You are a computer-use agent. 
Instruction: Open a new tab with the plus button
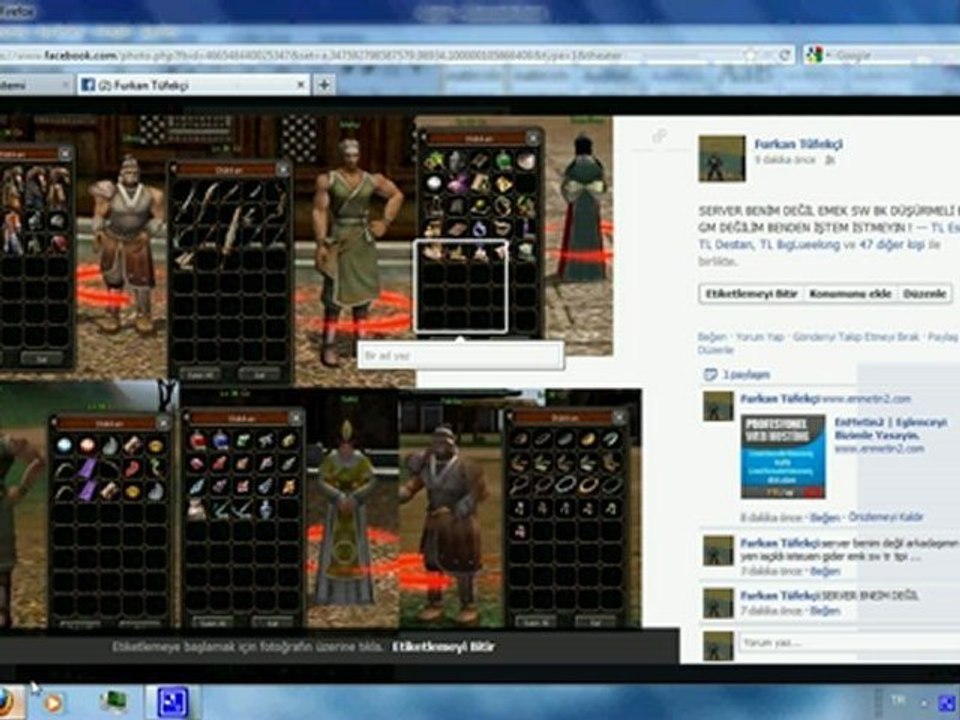[324, 84]
